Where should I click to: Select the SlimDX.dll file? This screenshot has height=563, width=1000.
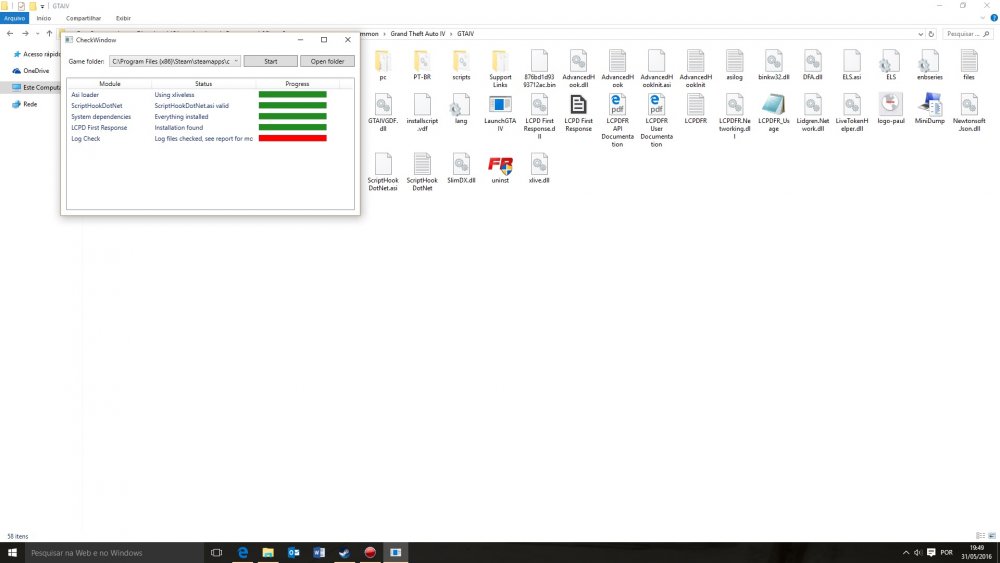pos(461,168)
